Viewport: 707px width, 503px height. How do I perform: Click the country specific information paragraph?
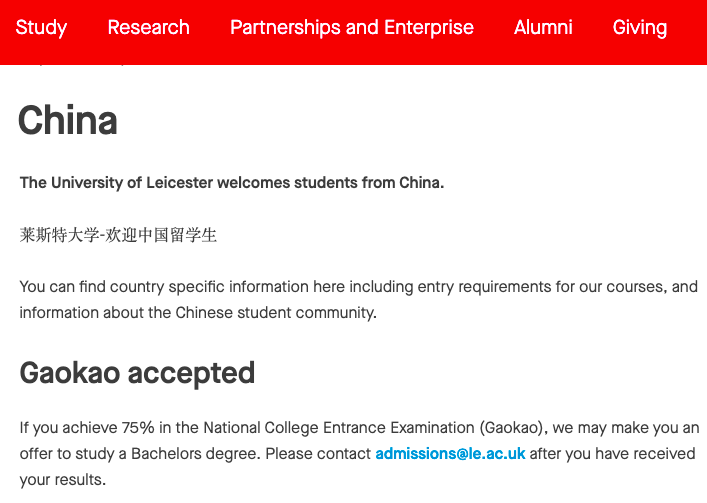click(x=358, y=299)
